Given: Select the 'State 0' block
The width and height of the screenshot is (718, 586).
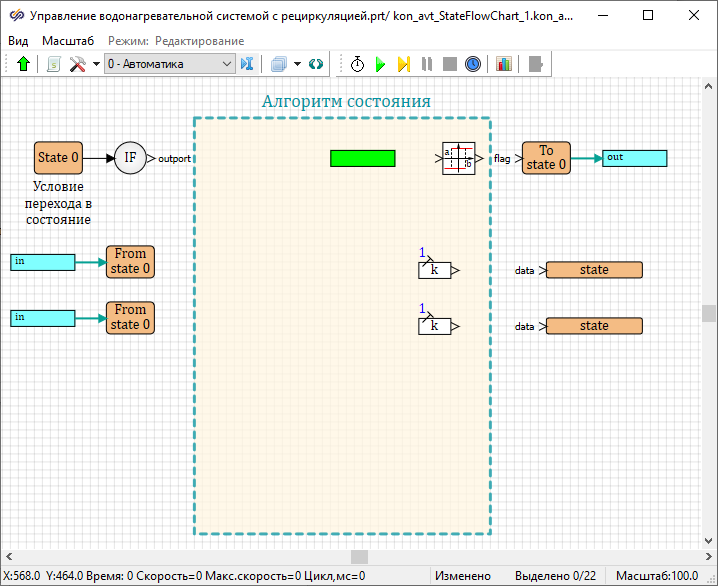Looking at the screenshot, I should click(58, 158).
